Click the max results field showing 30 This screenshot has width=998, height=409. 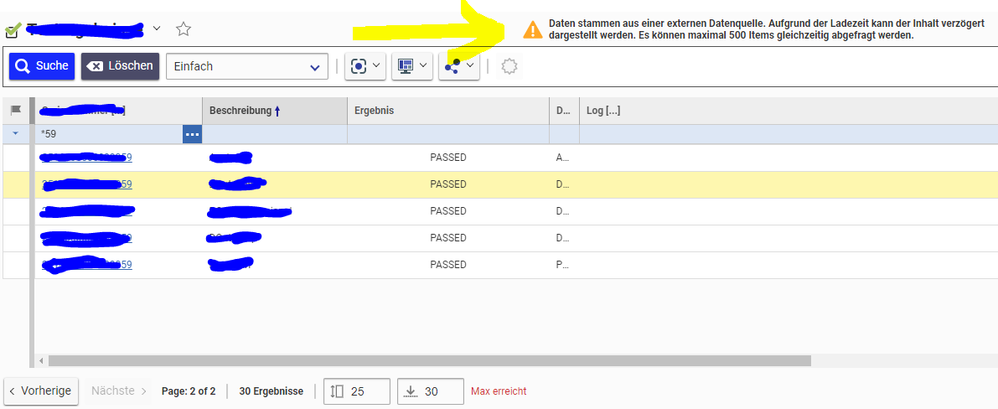(432, 391)
